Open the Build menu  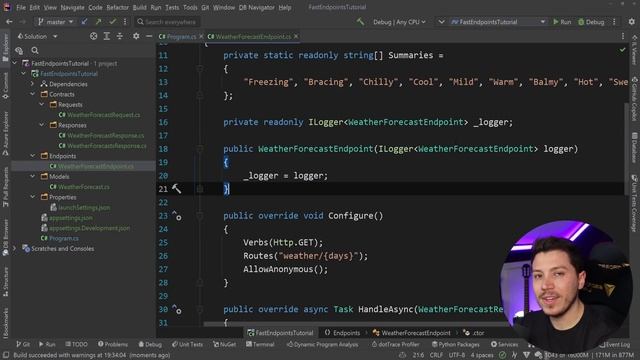pyautogui.click(x=140, y=7)
